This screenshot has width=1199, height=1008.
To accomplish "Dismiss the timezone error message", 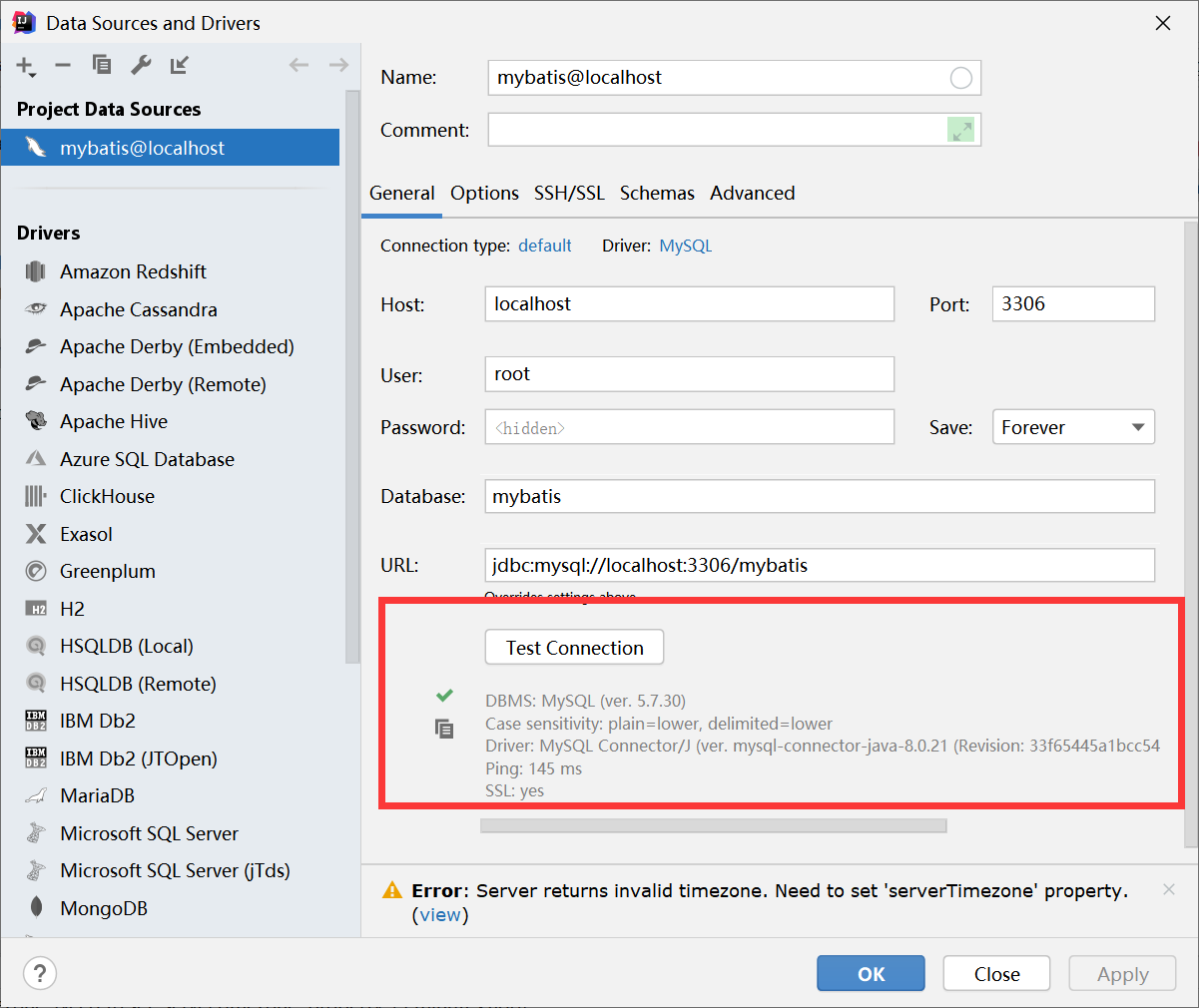I will pyautogui.click(x=1169, y=889).
